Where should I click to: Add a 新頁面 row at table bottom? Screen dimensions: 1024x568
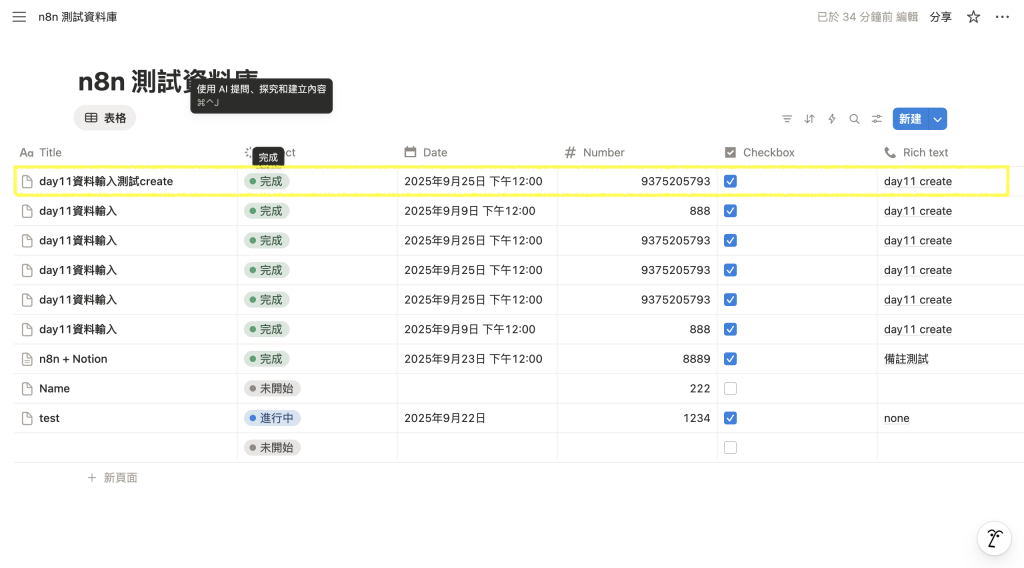(112, 478)
